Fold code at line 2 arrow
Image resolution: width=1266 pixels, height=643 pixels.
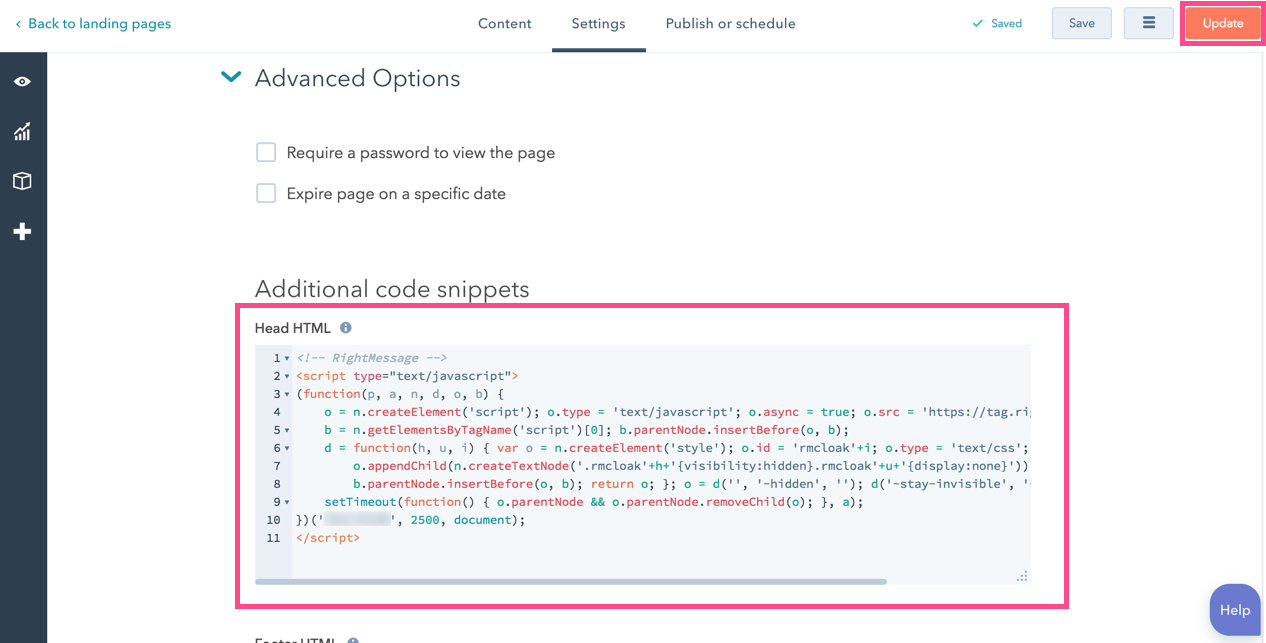click(287, 376)
